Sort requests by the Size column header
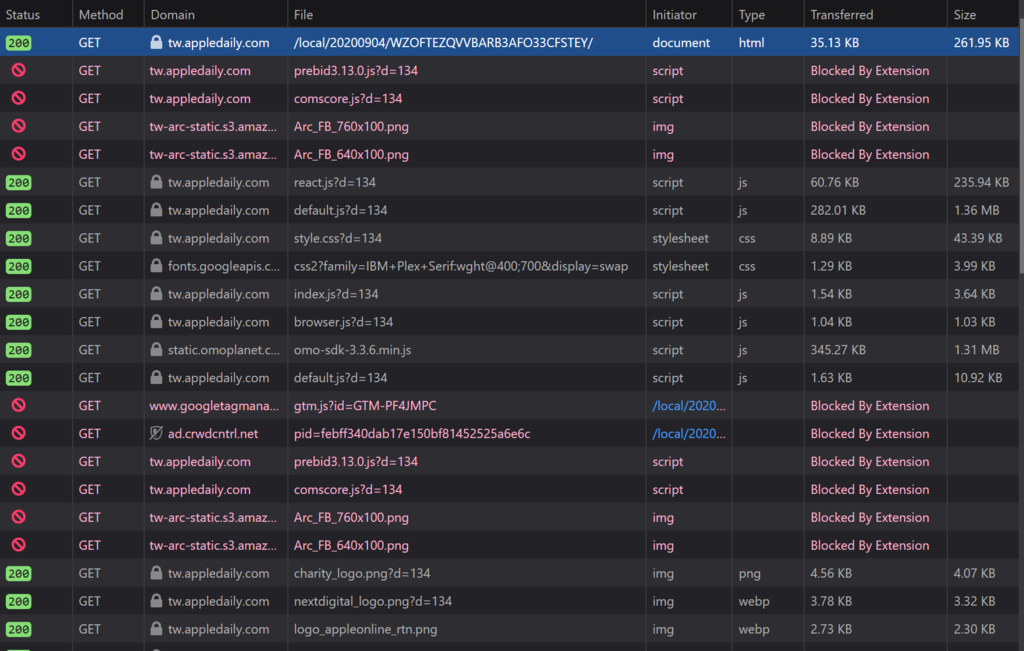This screenshot has height=651, width=1024. (x=983, y=14)
